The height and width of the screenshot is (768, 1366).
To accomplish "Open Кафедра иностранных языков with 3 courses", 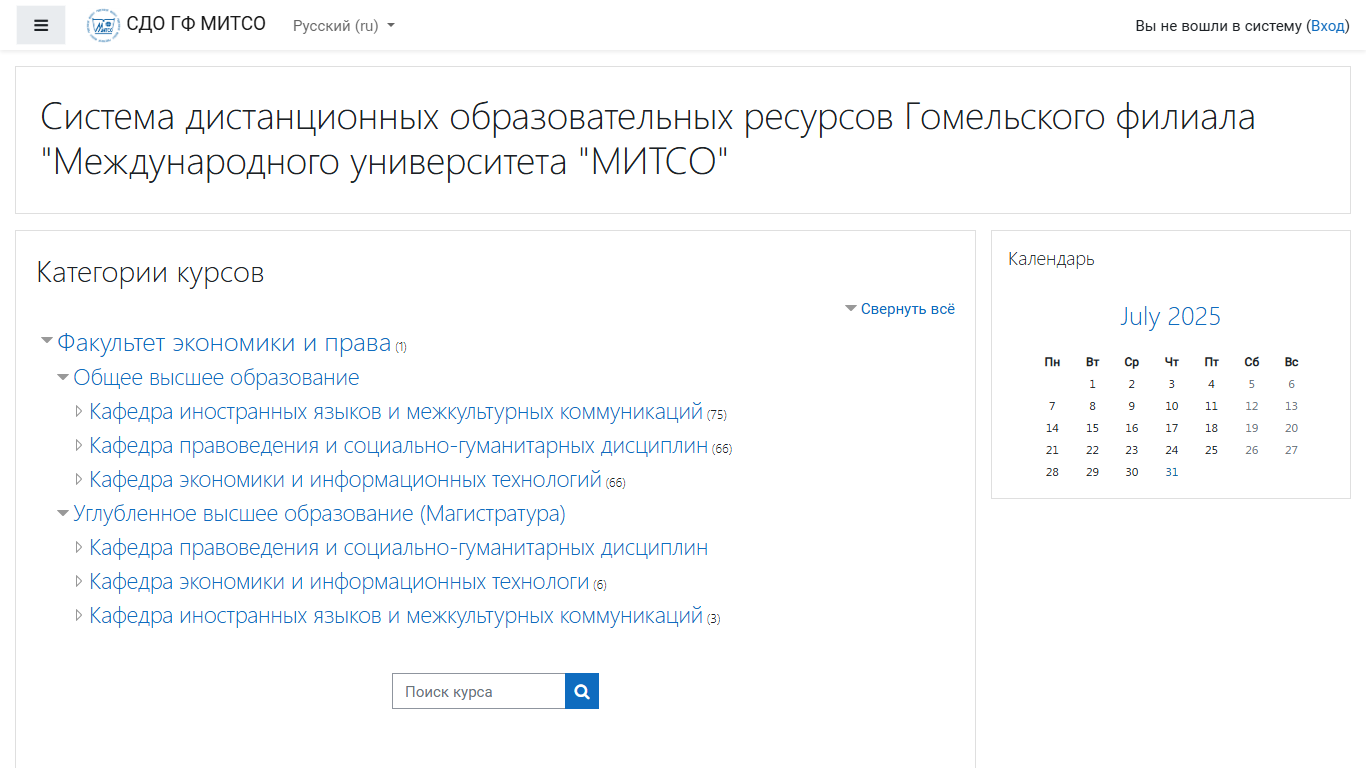I will (x=396, y=616).
